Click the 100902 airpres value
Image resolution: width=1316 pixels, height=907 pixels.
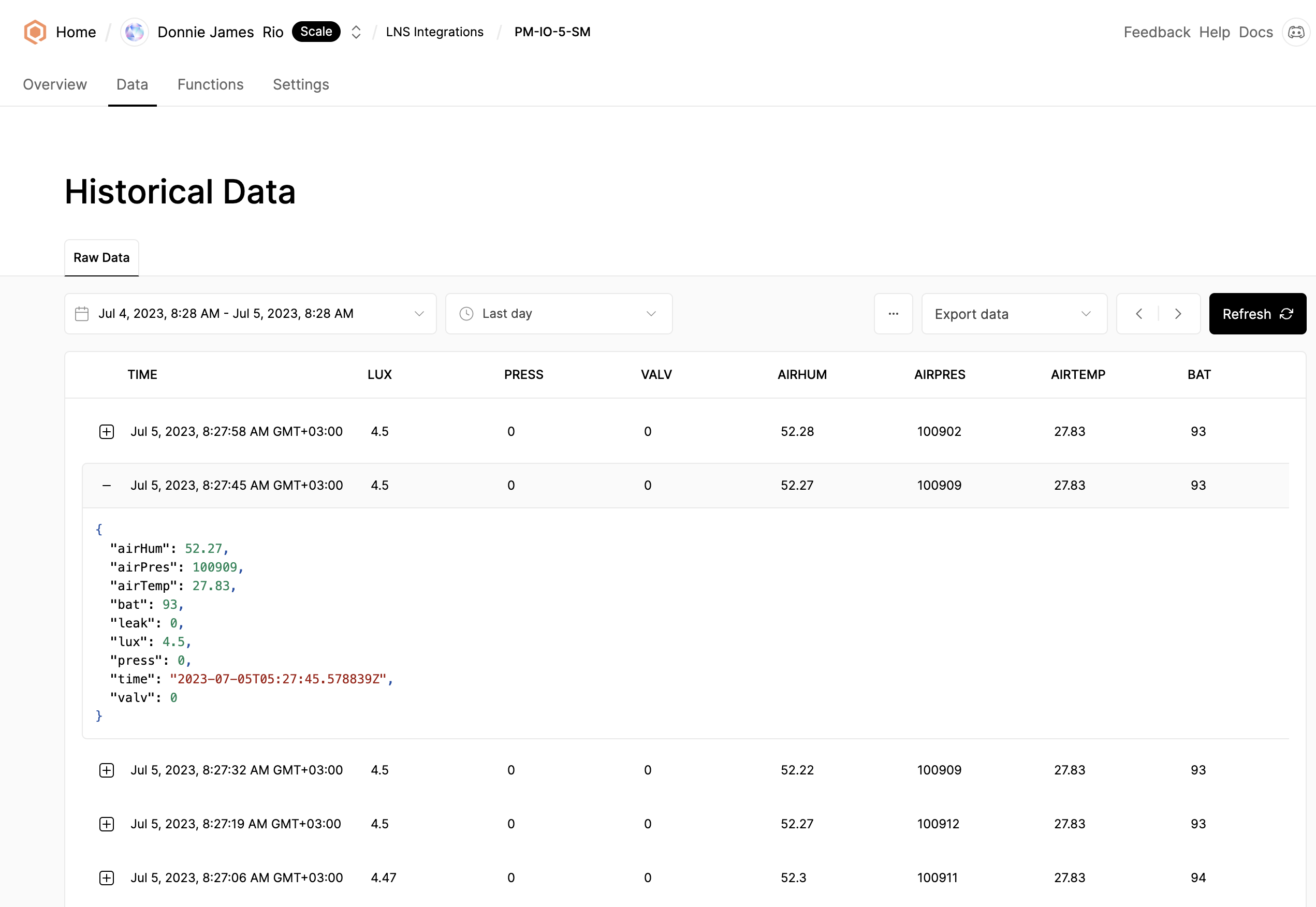(939, 431)
